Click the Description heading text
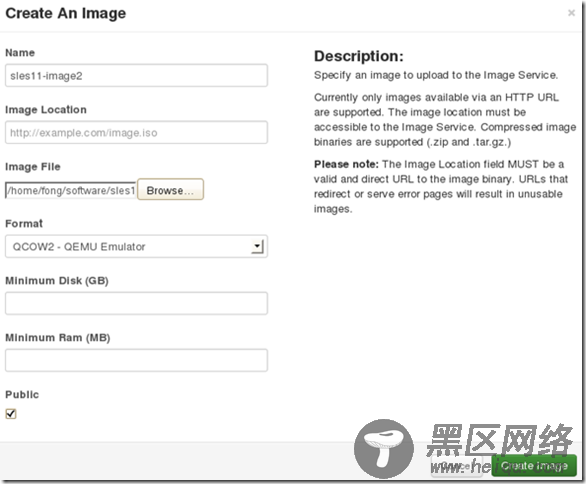This screenshot has height=484, width=586. [x=359, y=56]
